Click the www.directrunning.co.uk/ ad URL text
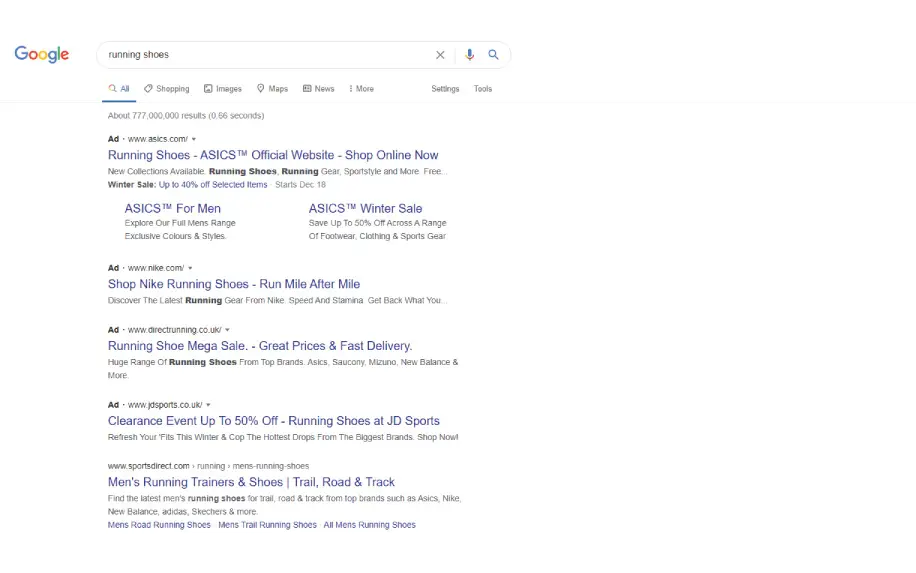The width and height of the screenshot is (916, 573). pyautogui.click(x=175, y=330)
